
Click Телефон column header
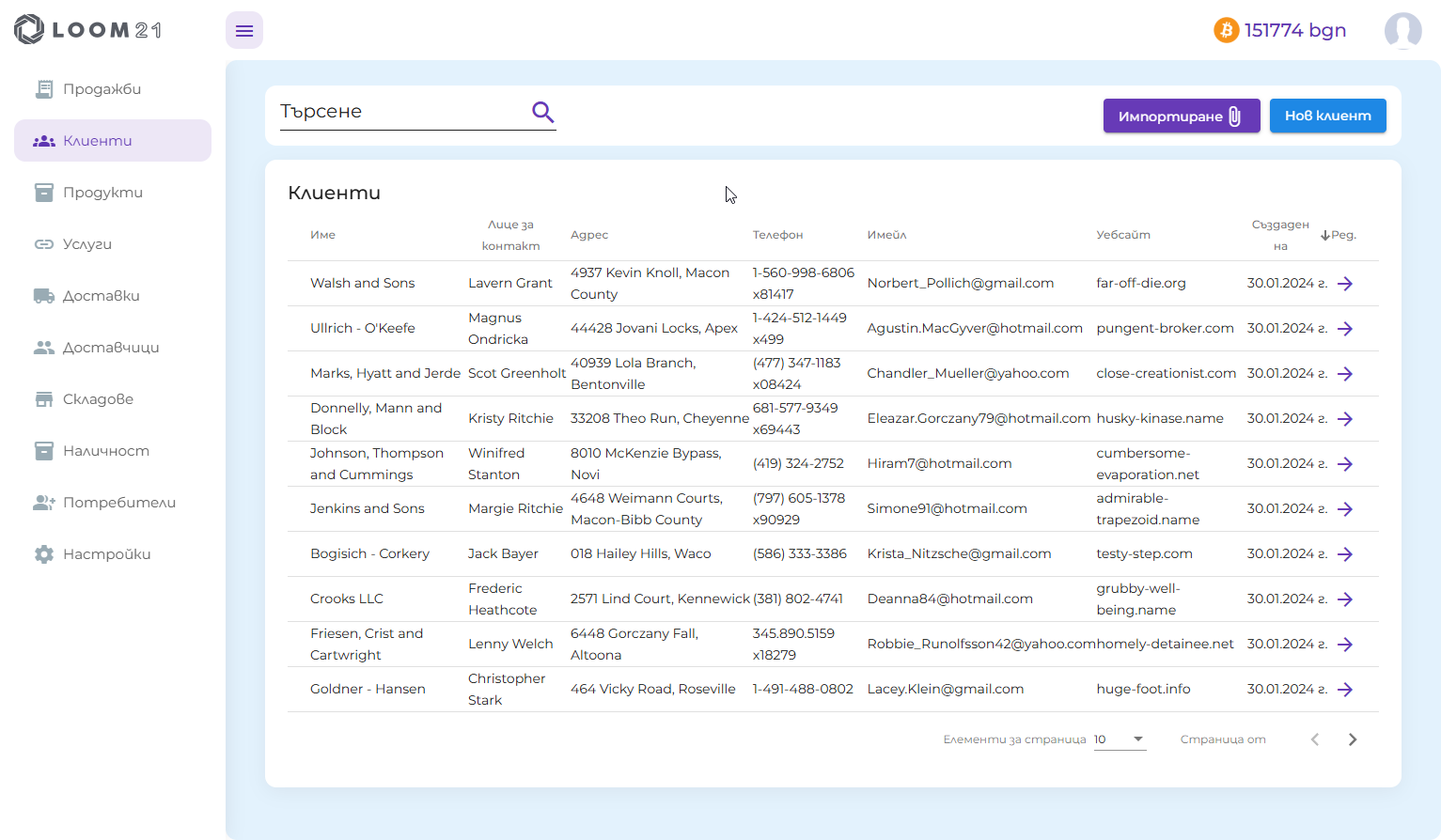[x=777, y=235]
